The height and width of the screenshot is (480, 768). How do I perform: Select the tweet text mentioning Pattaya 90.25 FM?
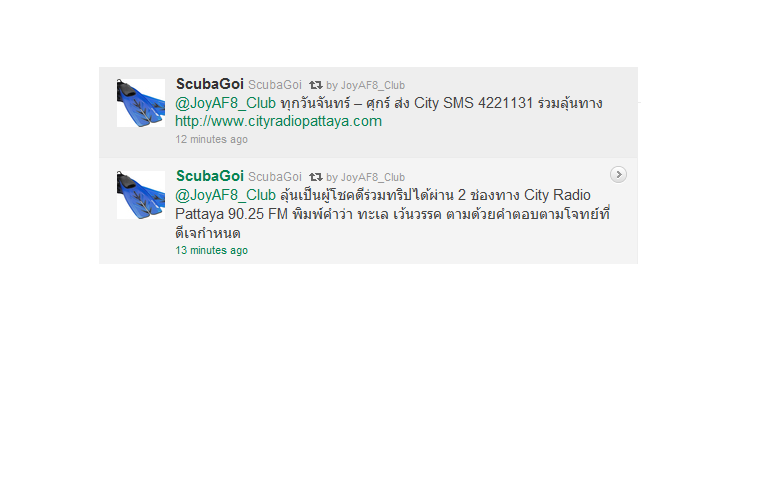(392, 214)
